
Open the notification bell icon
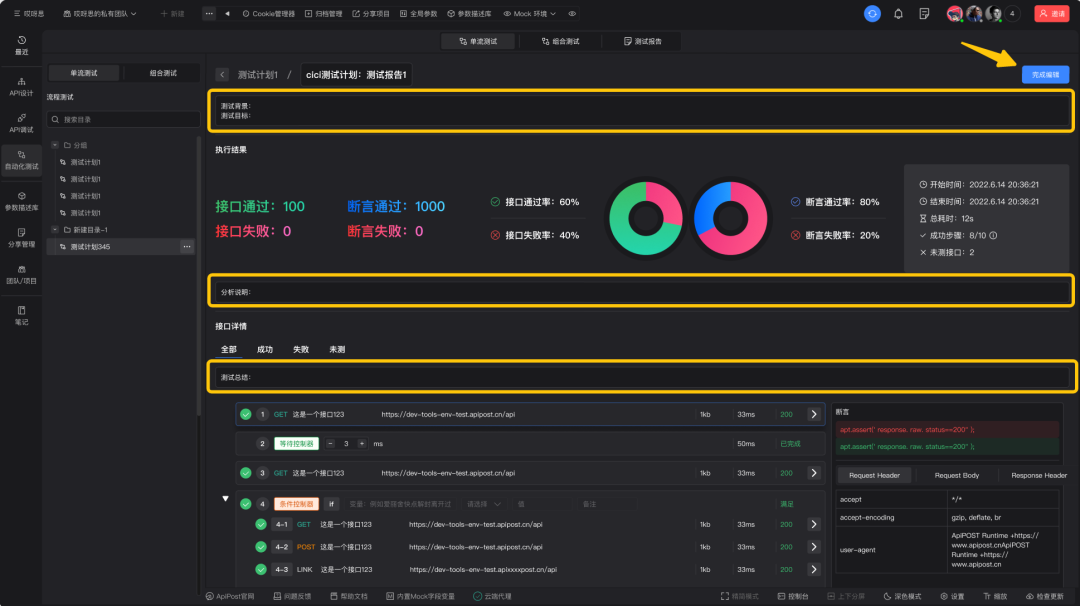click(x=898, y=14)
